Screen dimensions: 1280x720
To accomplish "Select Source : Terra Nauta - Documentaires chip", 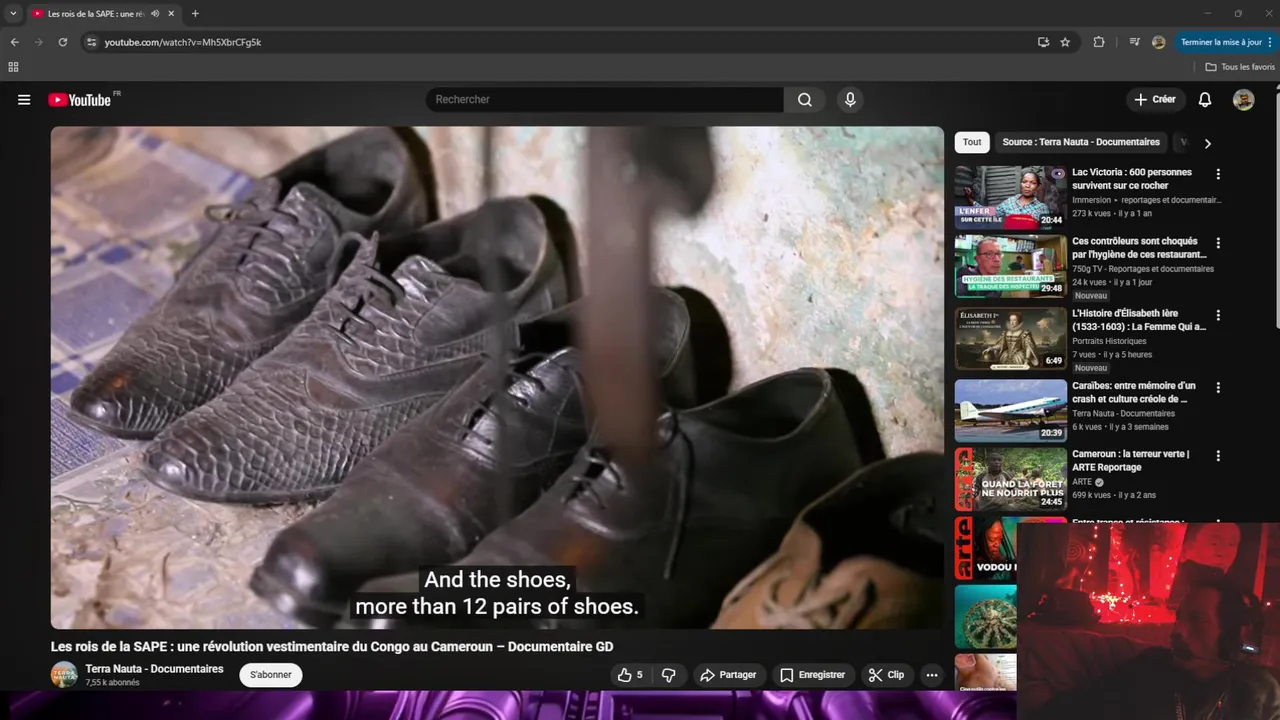I will click(1081, 142).
